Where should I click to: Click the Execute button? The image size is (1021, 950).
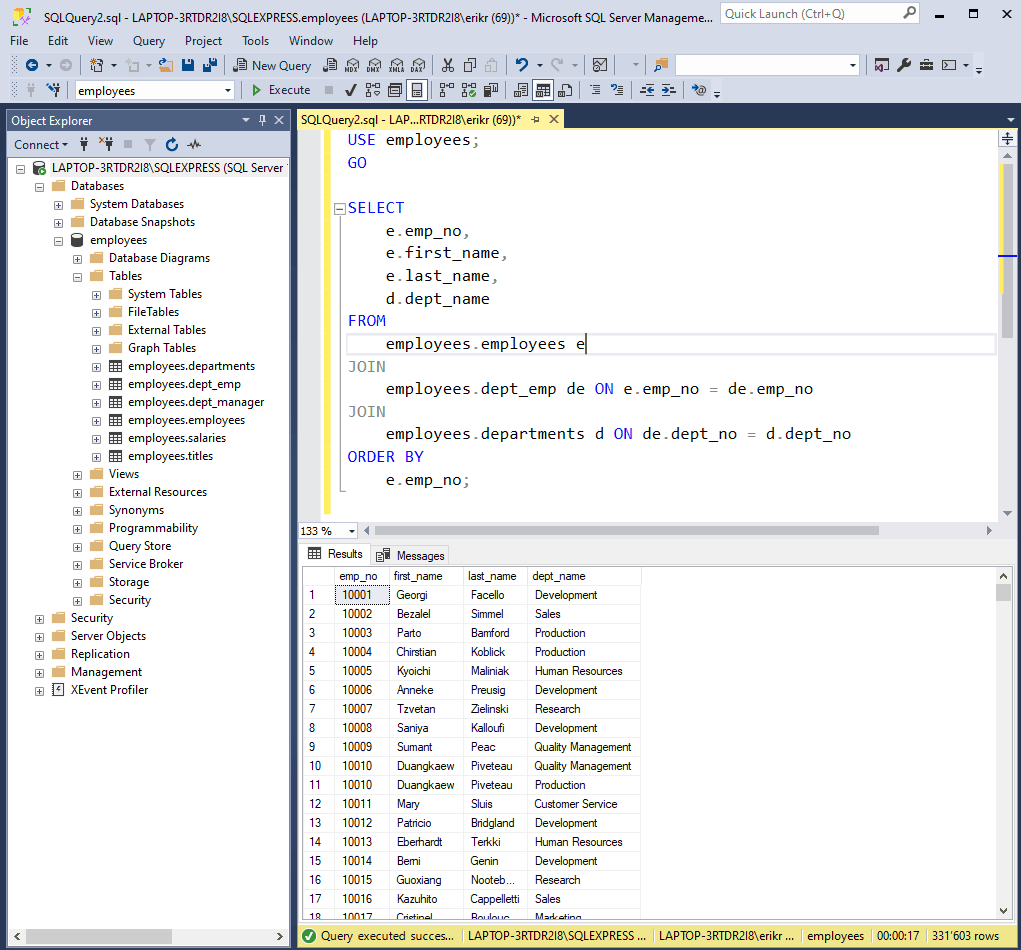[281, 90]
